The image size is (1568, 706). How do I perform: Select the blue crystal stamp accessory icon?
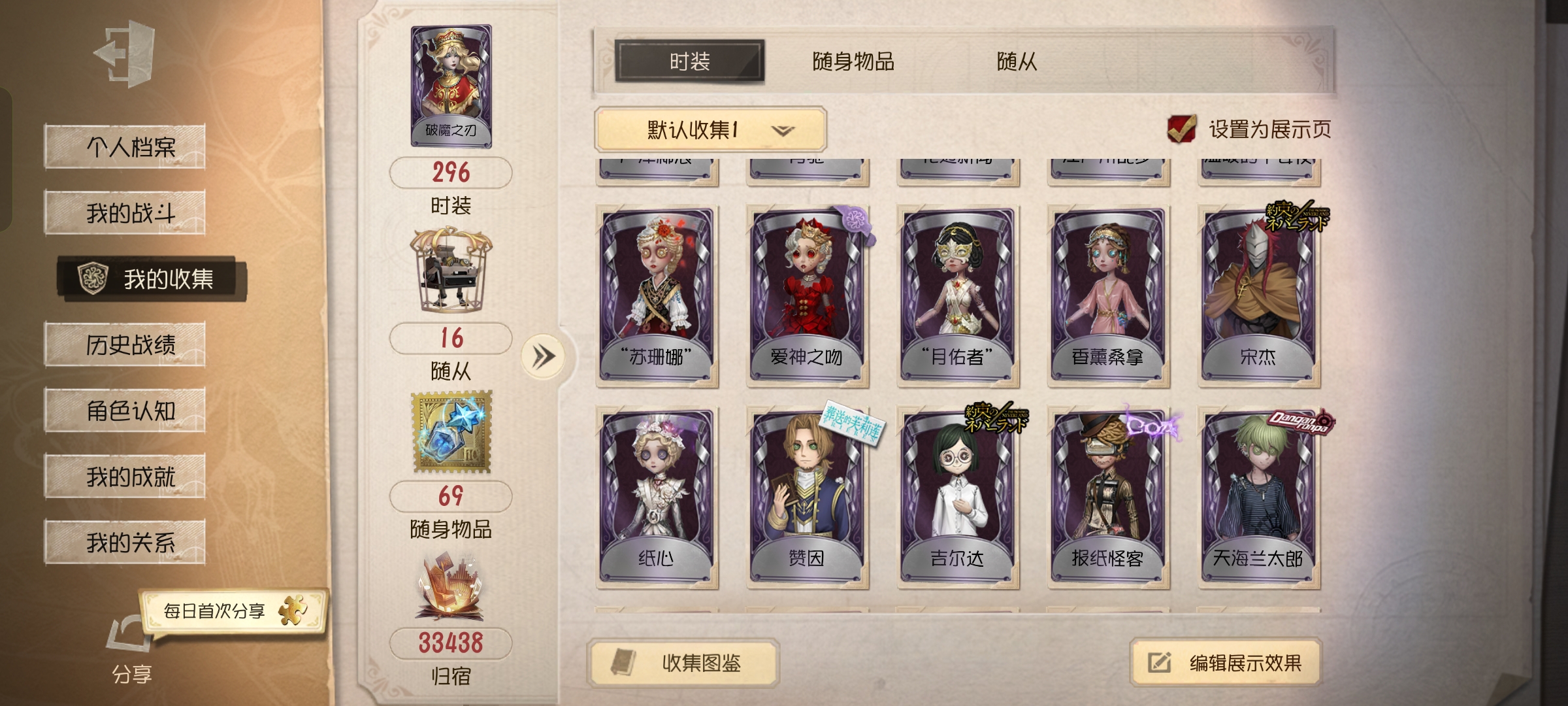pos(451,431)
